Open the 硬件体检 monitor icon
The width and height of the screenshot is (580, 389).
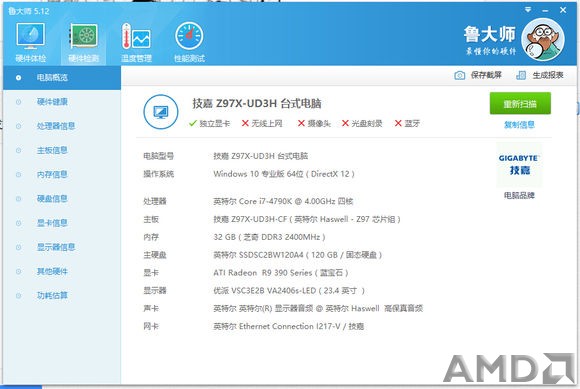(31, 36)
